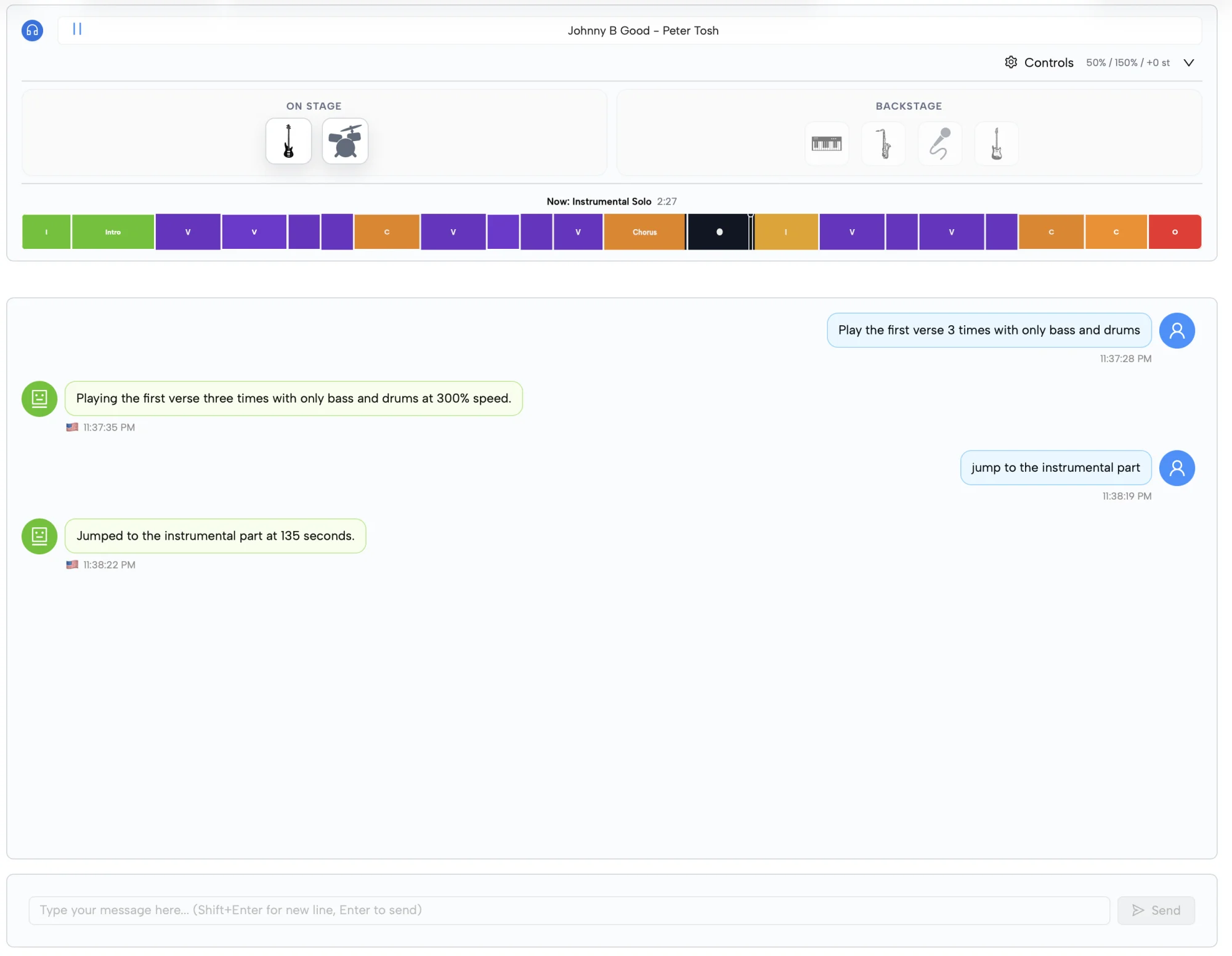This screenshot has height=956, width=1232.
Task: Move the bass guitar off stage
Action: [x=288, y=141]
